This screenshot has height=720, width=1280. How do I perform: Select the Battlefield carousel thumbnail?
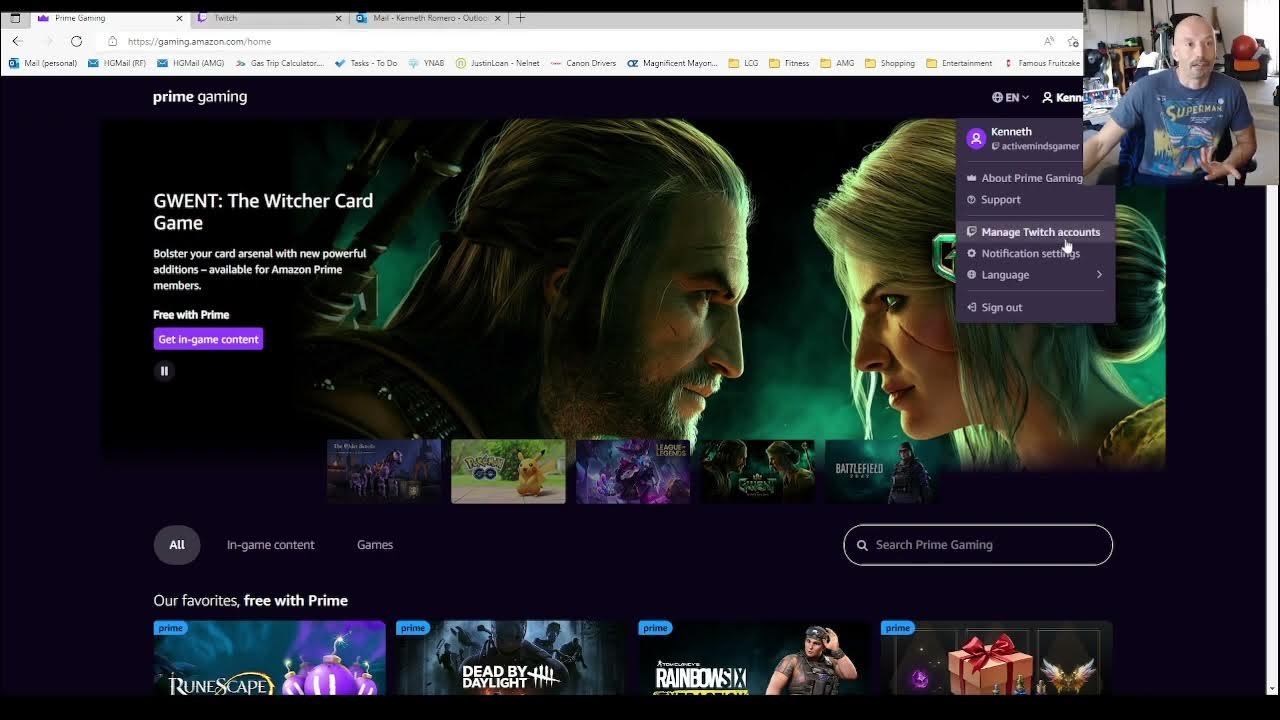click(881, 471)
